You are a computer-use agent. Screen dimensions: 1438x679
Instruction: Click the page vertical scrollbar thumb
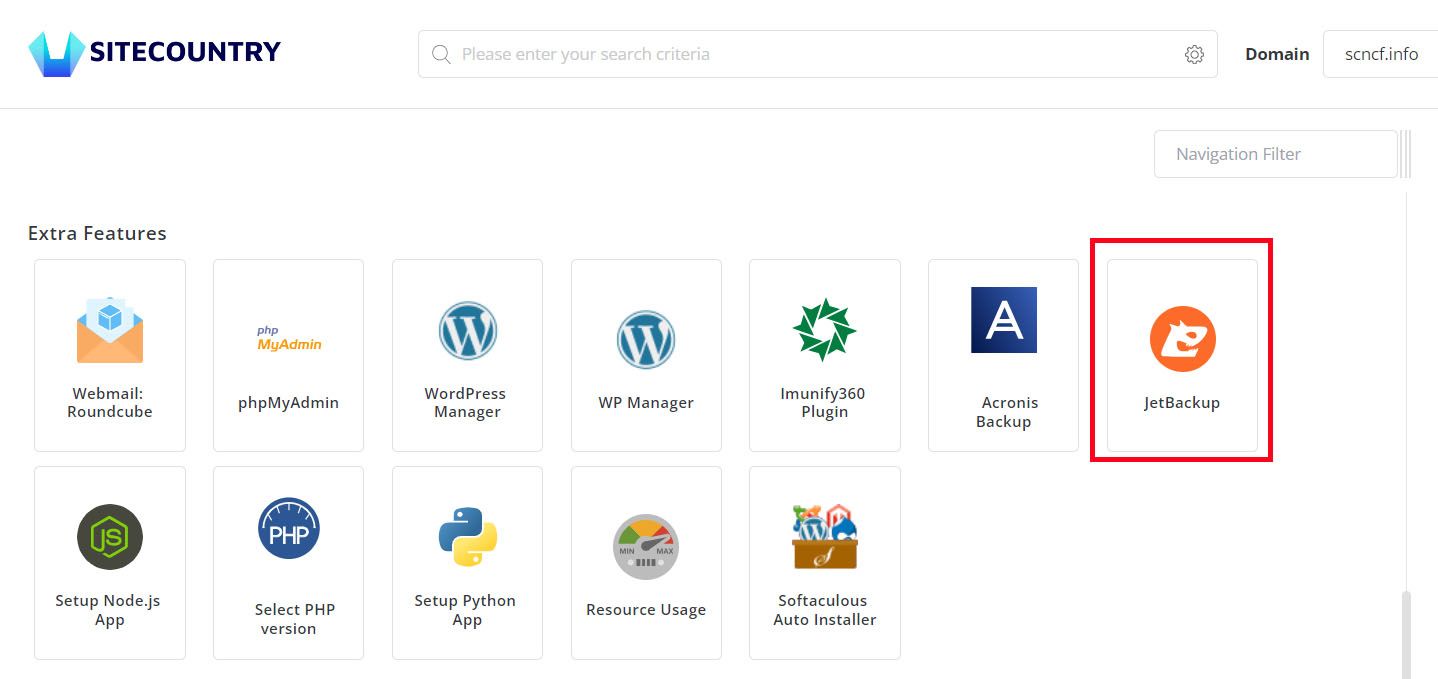[1406, 635]
